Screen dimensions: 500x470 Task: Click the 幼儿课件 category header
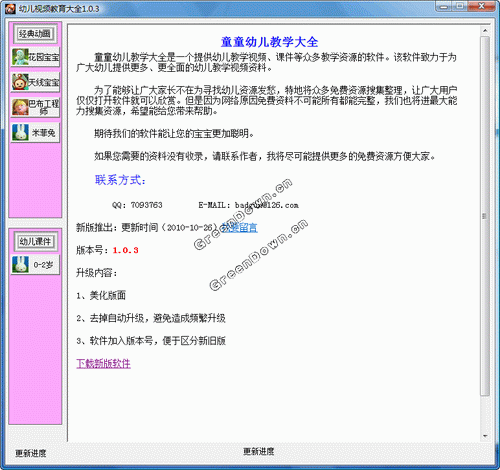(35, 241)
